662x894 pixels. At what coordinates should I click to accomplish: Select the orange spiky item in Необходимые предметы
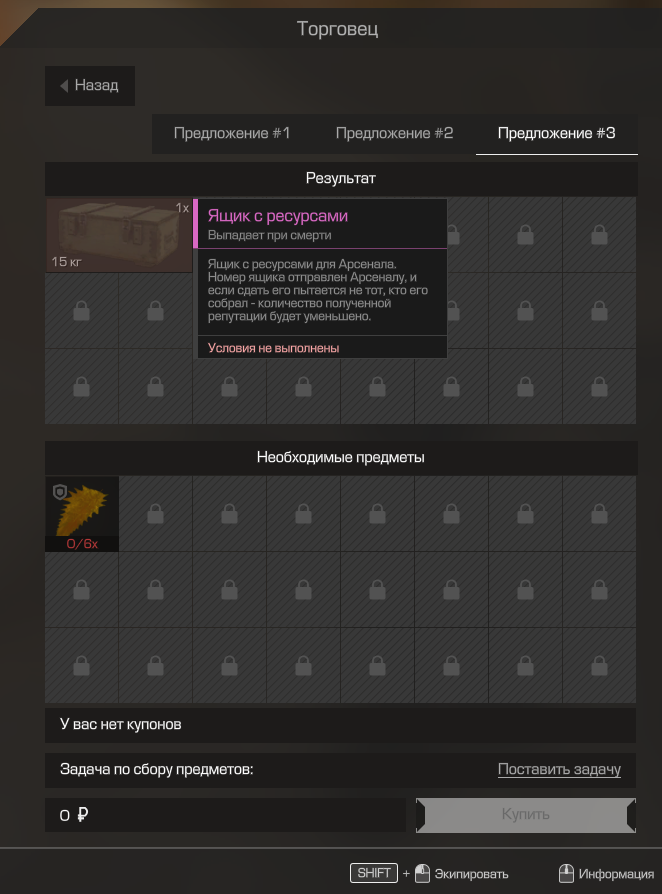coord(82,514)
